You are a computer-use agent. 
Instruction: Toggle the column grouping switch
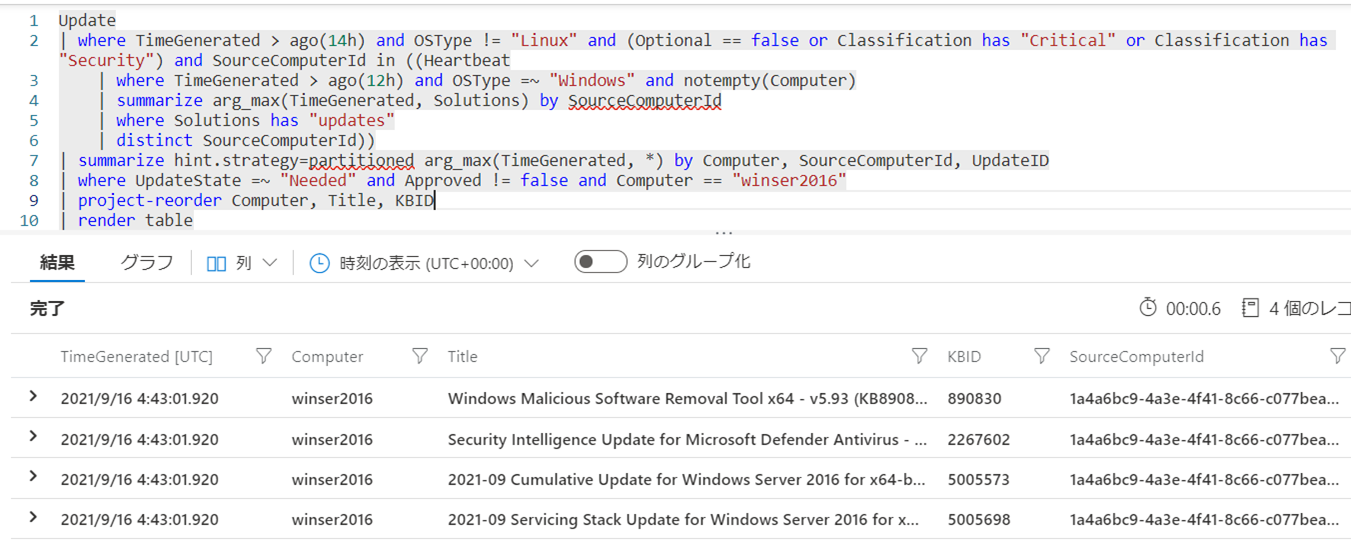600,262
